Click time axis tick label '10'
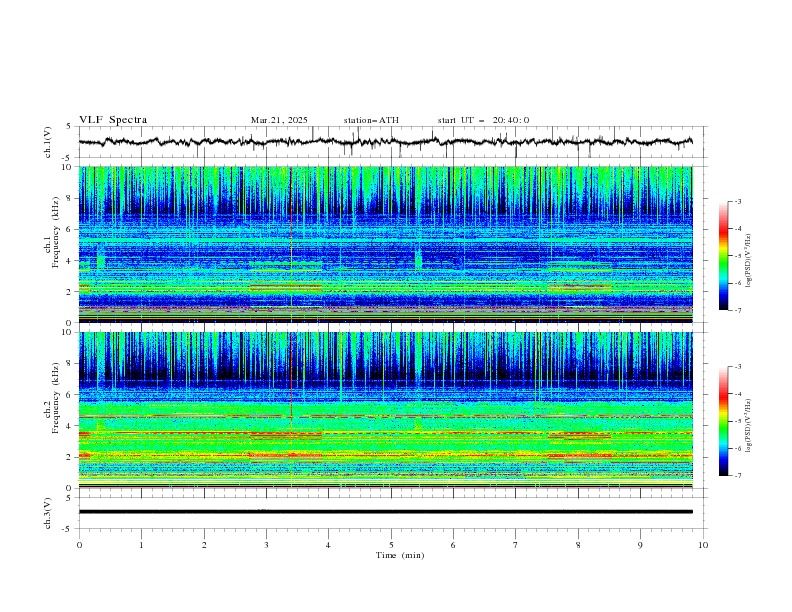The image size is (792, 612). [x=703, y=545]
